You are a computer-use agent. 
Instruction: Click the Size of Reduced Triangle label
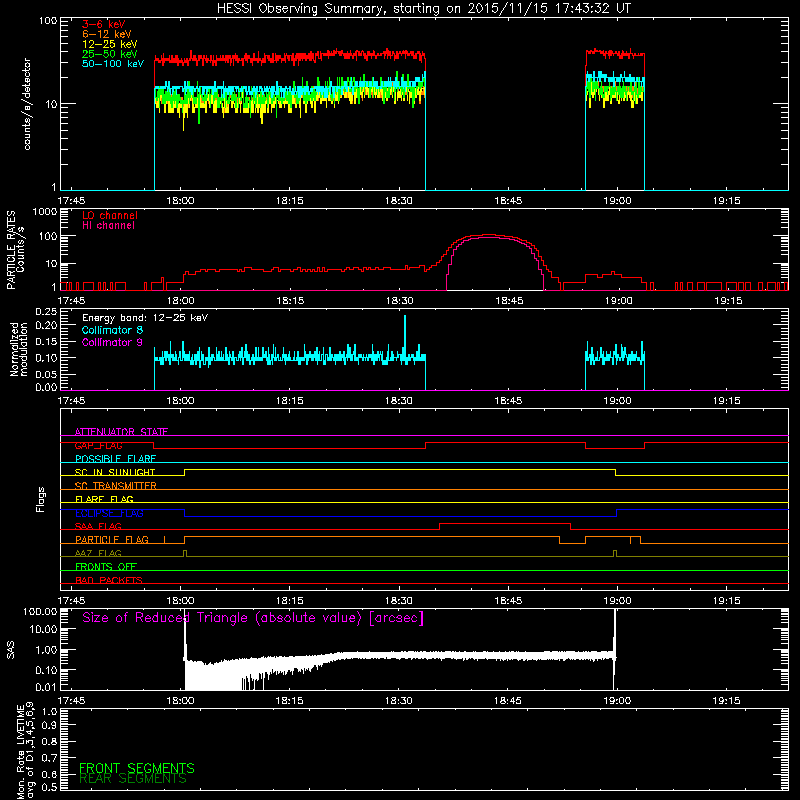tap(253, 618)
